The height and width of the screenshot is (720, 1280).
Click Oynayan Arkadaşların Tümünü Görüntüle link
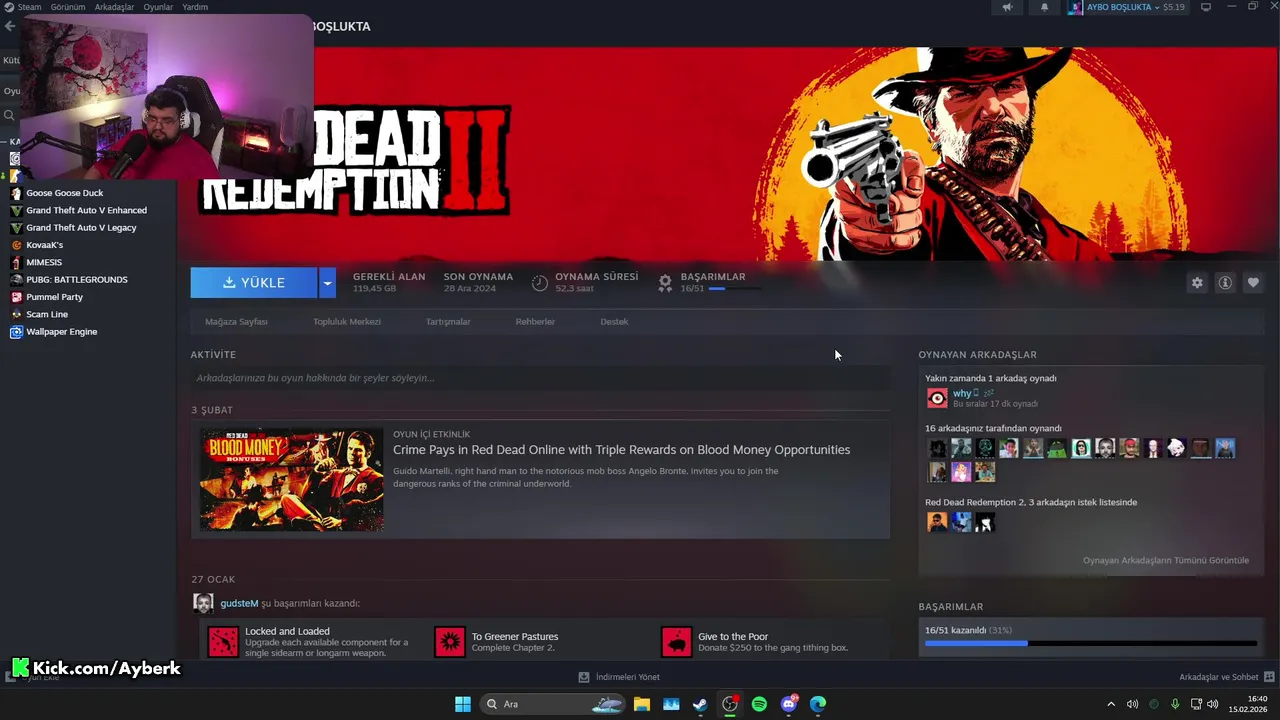click(1166, 560)
